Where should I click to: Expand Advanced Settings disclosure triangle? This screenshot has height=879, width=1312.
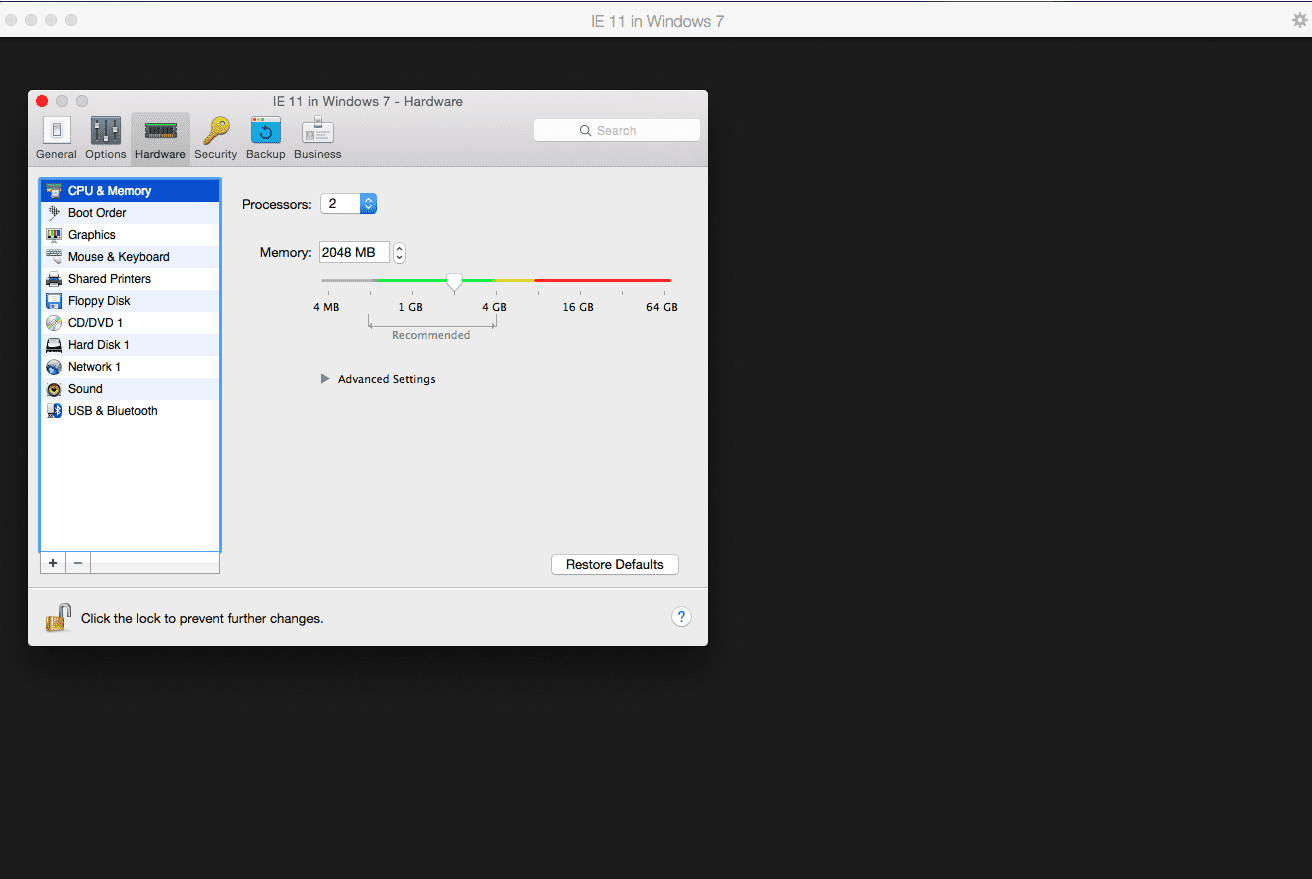pyautogui.click(x=325, y=379)
